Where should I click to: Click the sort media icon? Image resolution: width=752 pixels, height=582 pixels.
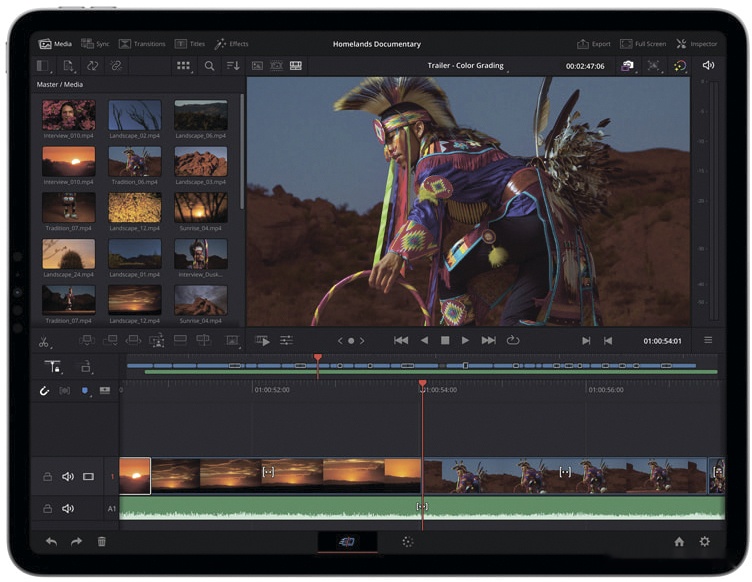coord(233,66)
